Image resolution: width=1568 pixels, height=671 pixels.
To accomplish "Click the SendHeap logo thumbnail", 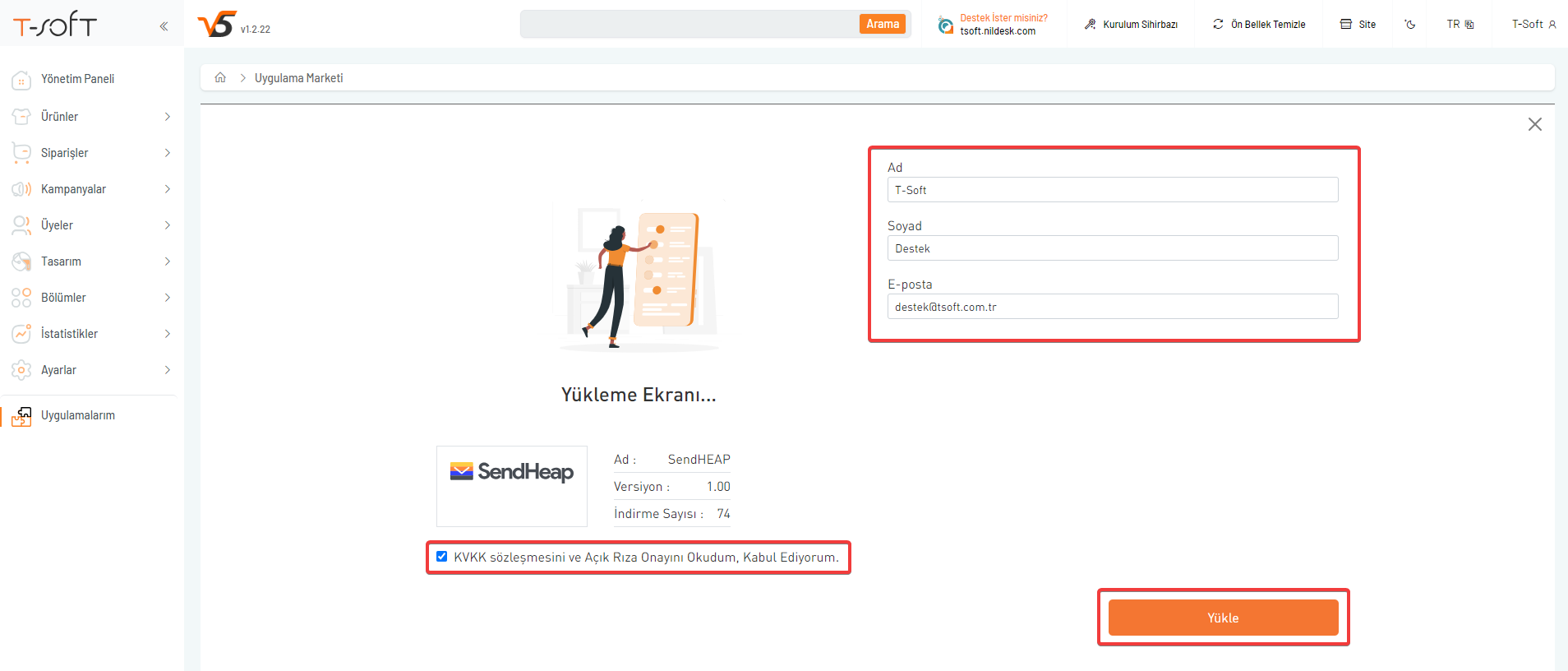I will (x=512, y=486).
